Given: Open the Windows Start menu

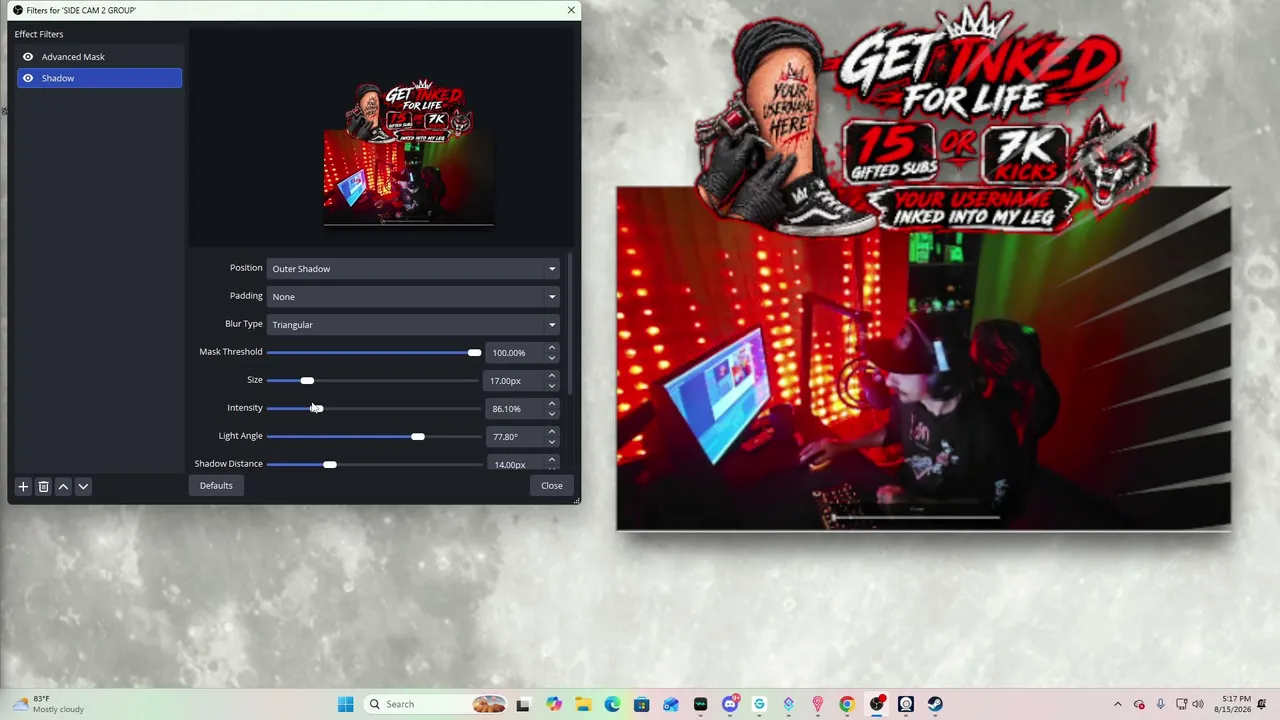Looking at the screenshot, I should [x=346, y=704].
